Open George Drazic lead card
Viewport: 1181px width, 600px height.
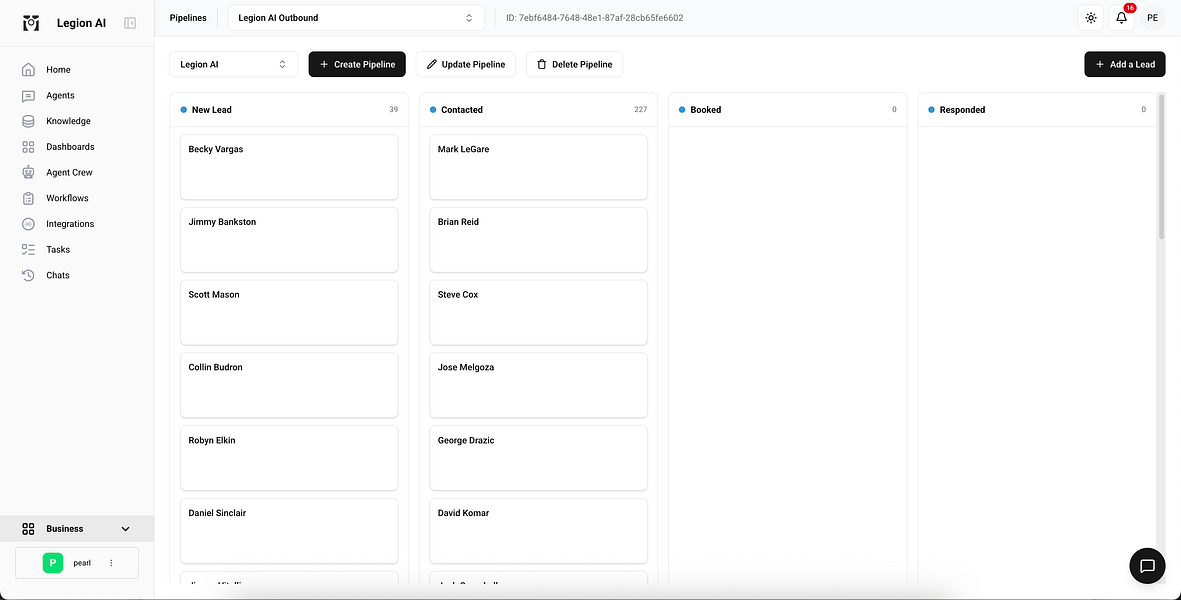coord(539,458)
